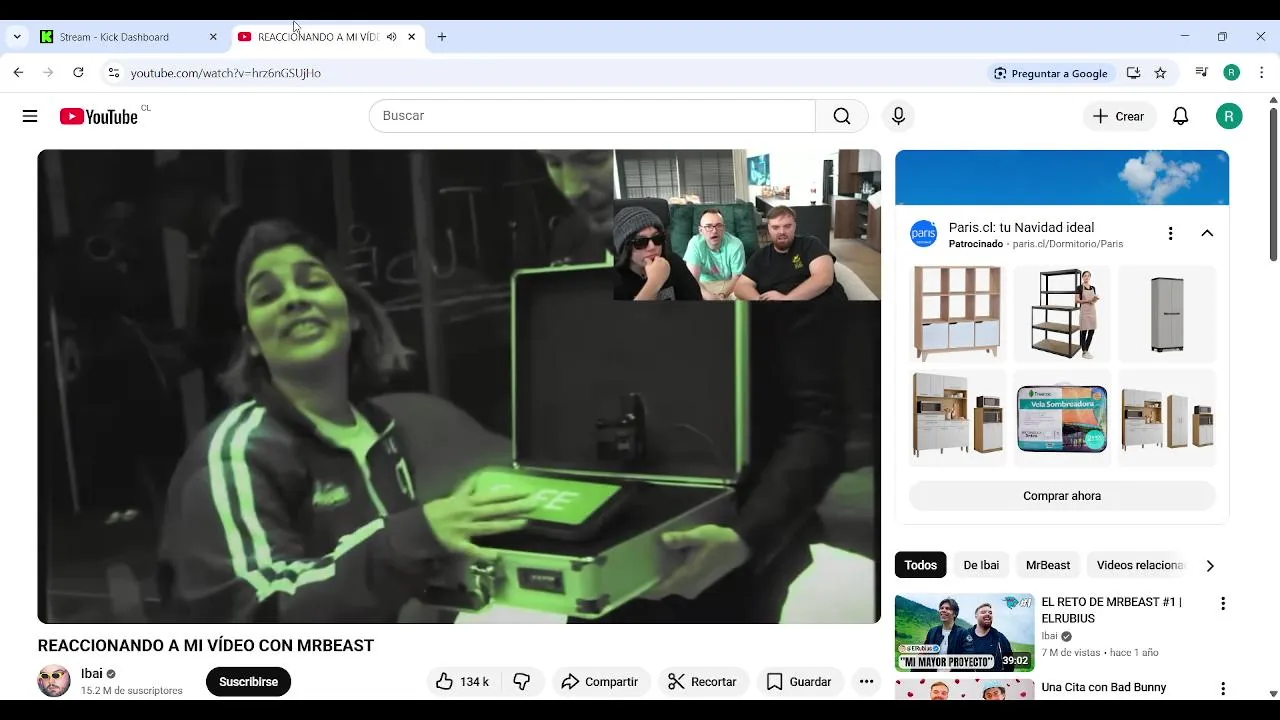
Task: Open options for Una Cita con Bad Bunny
Action: (1222, 689)
